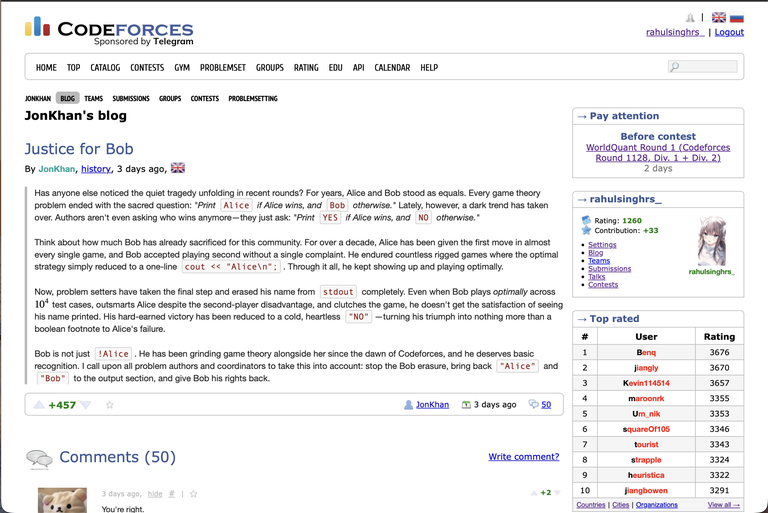Open the API page
The image size is (768, 513).
point(359,68)
